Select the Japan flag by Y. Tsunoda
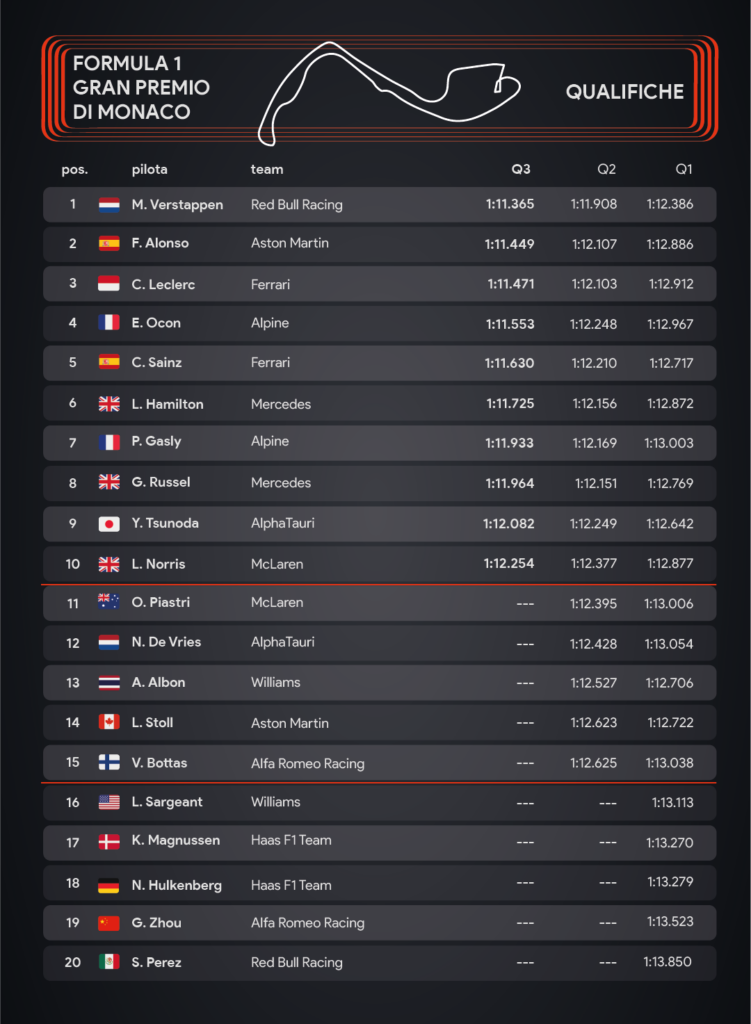The image size is (751, 1024). click(109, 524)
